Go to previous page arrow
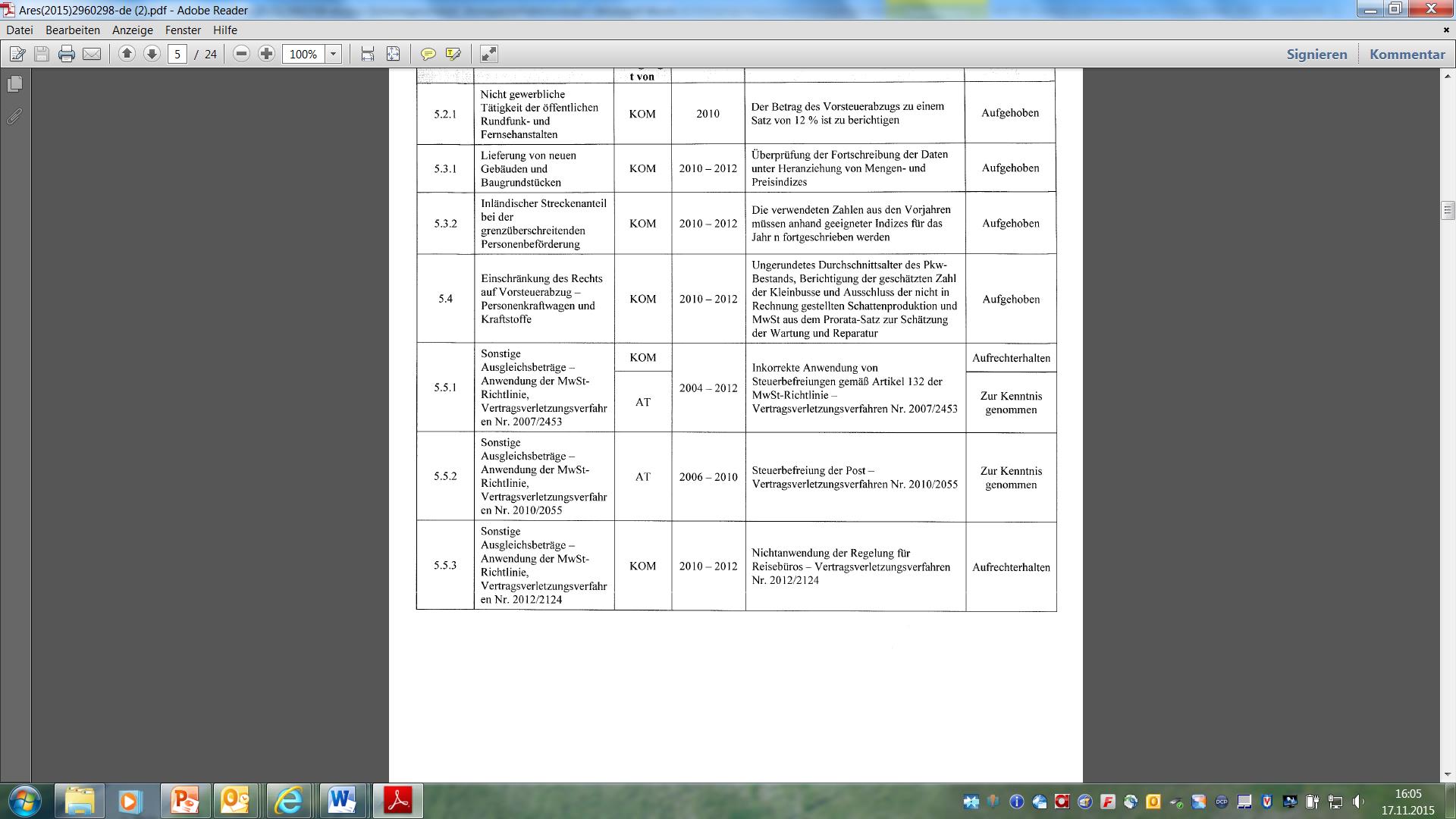Image resolution: width=1456 pixels, height=819 pixels. click(127, 54)
